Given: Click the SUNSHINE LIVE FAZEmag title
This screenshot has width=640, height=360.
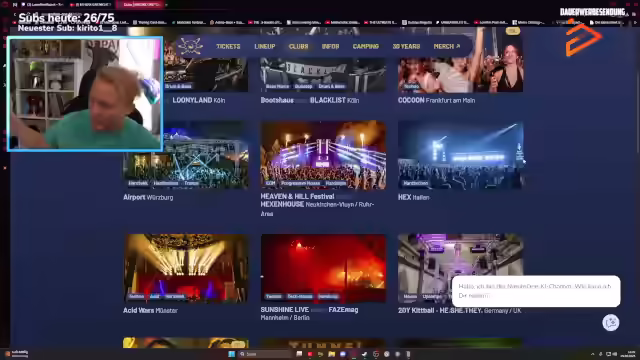Looking at the screenshot, I should pos(309,310).
